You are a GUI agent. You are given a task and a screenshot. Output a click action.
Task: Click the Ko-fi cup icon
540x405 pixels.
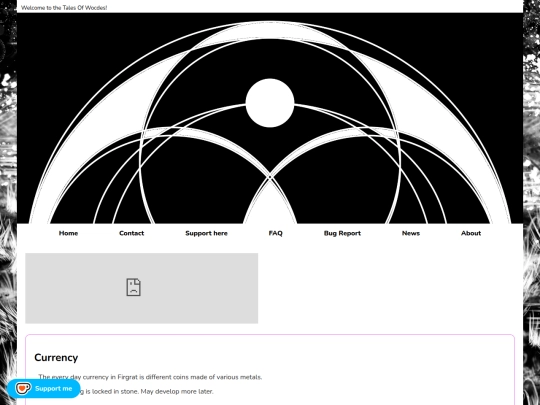(23, 388)
